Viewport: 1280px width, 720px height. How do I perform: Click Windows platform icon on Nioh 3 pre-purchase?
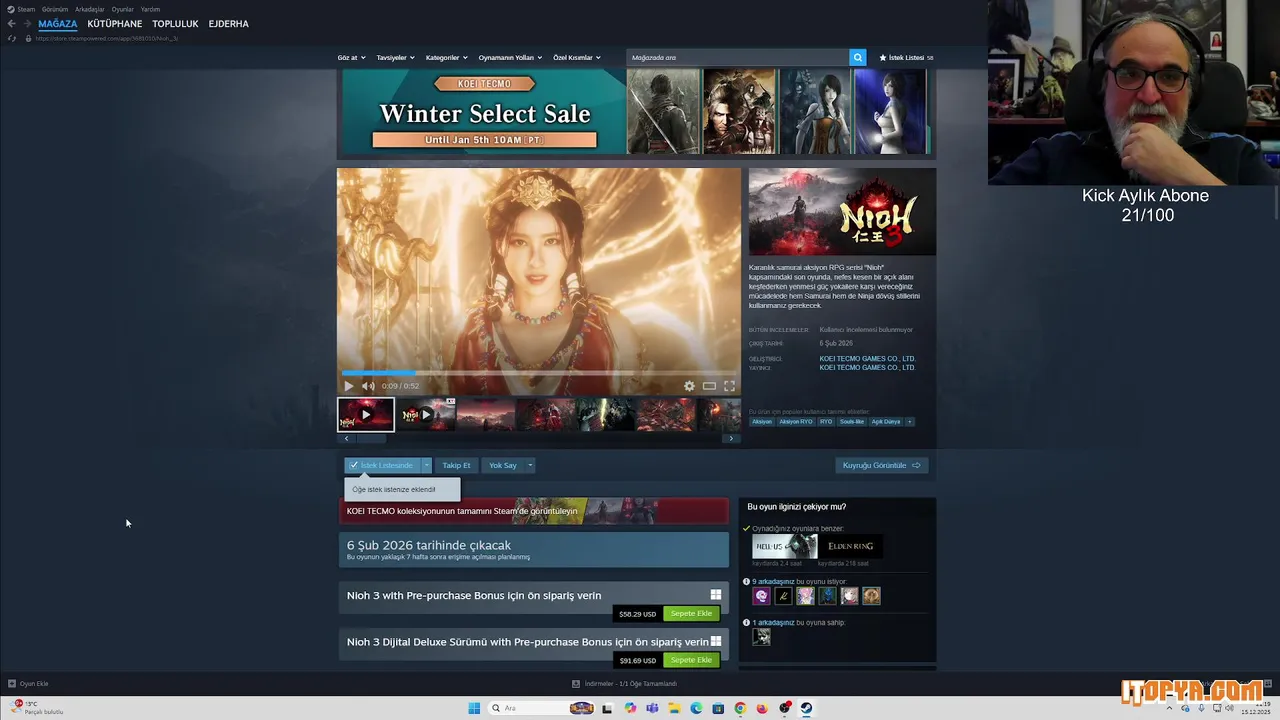[715, 595]
